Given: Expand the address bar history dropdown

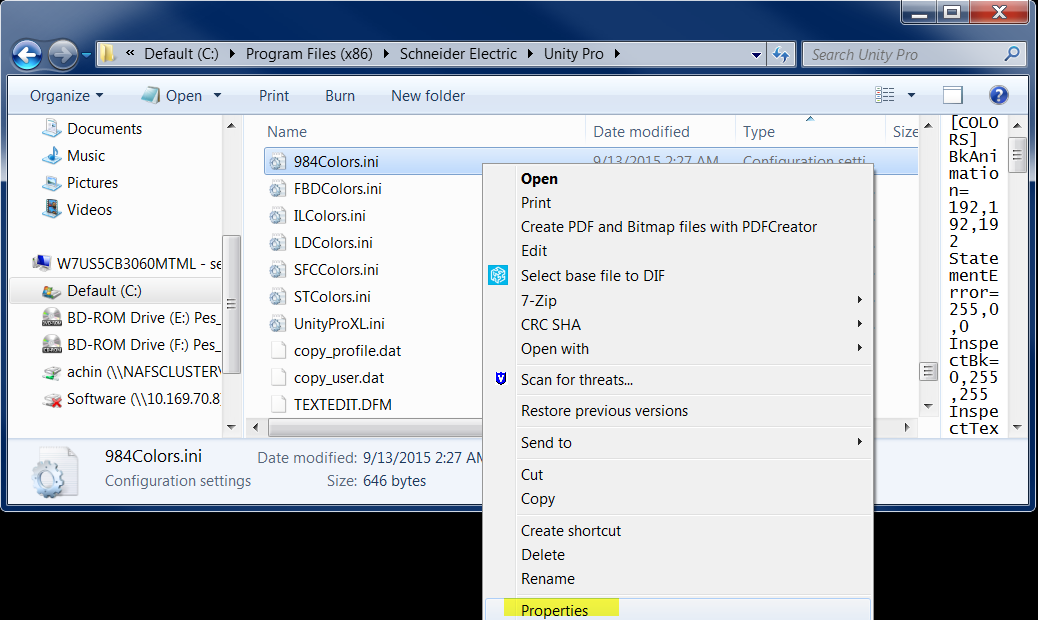Looking at the screenshot, I should click(x=756, y=55).
